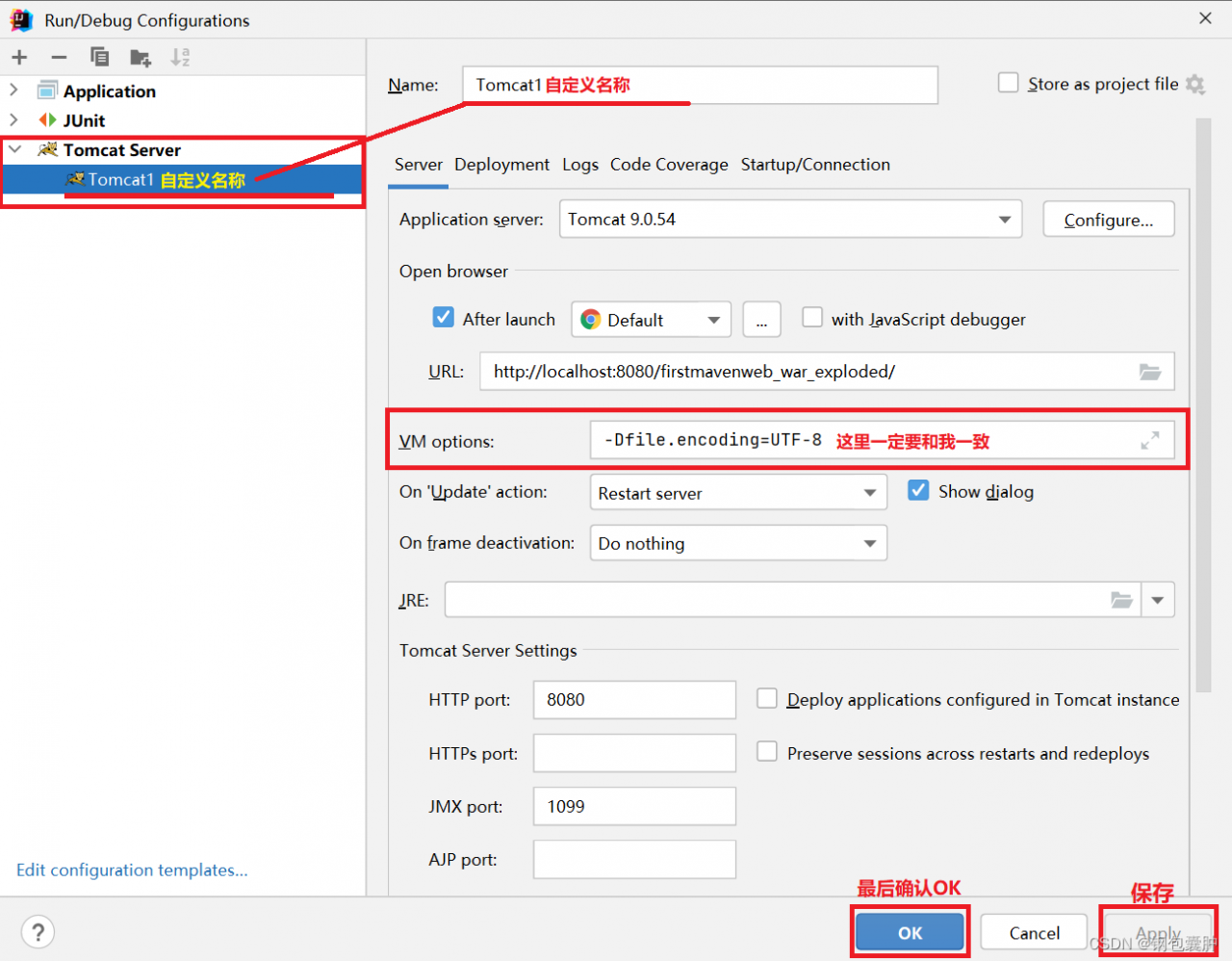This screenshot has height=961, width=1232.
Task: Click the Apply button
Action: [x=1158, y=932]
